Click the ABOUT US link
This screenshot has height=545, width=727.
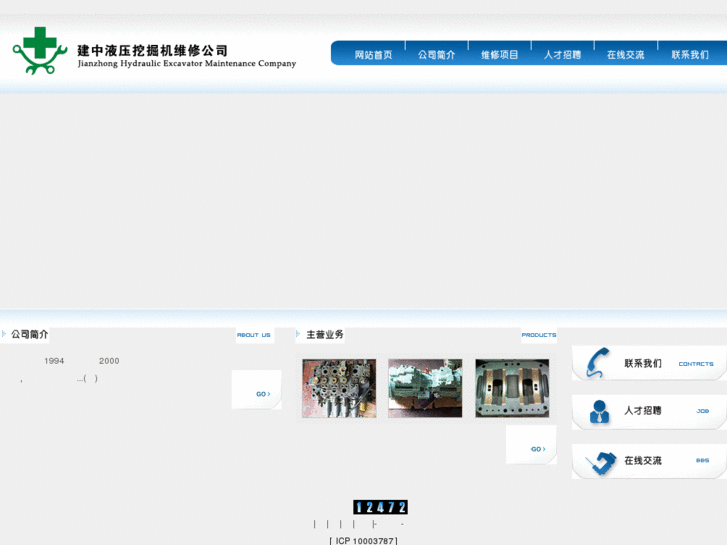coord(254,335)
